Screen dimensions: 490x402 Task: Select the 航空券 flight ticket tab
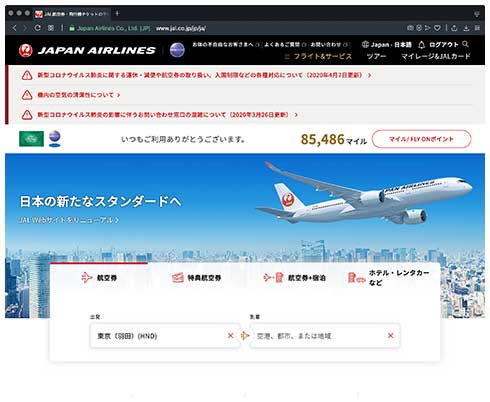click(99, 278)
